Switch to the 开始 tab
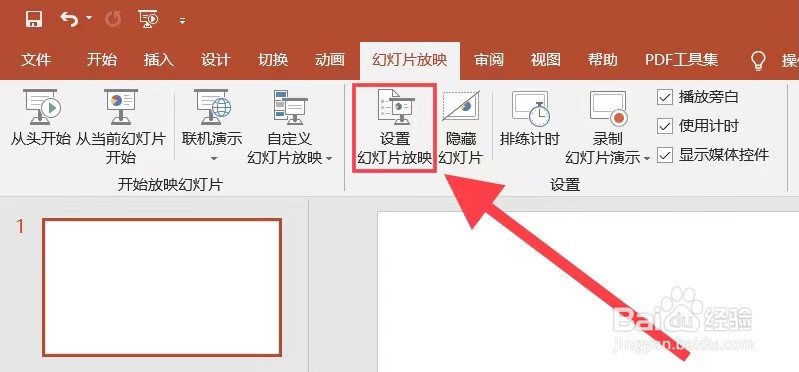This screenshot has height=372, width=799. pyautogui.click(x=101, y=60)
